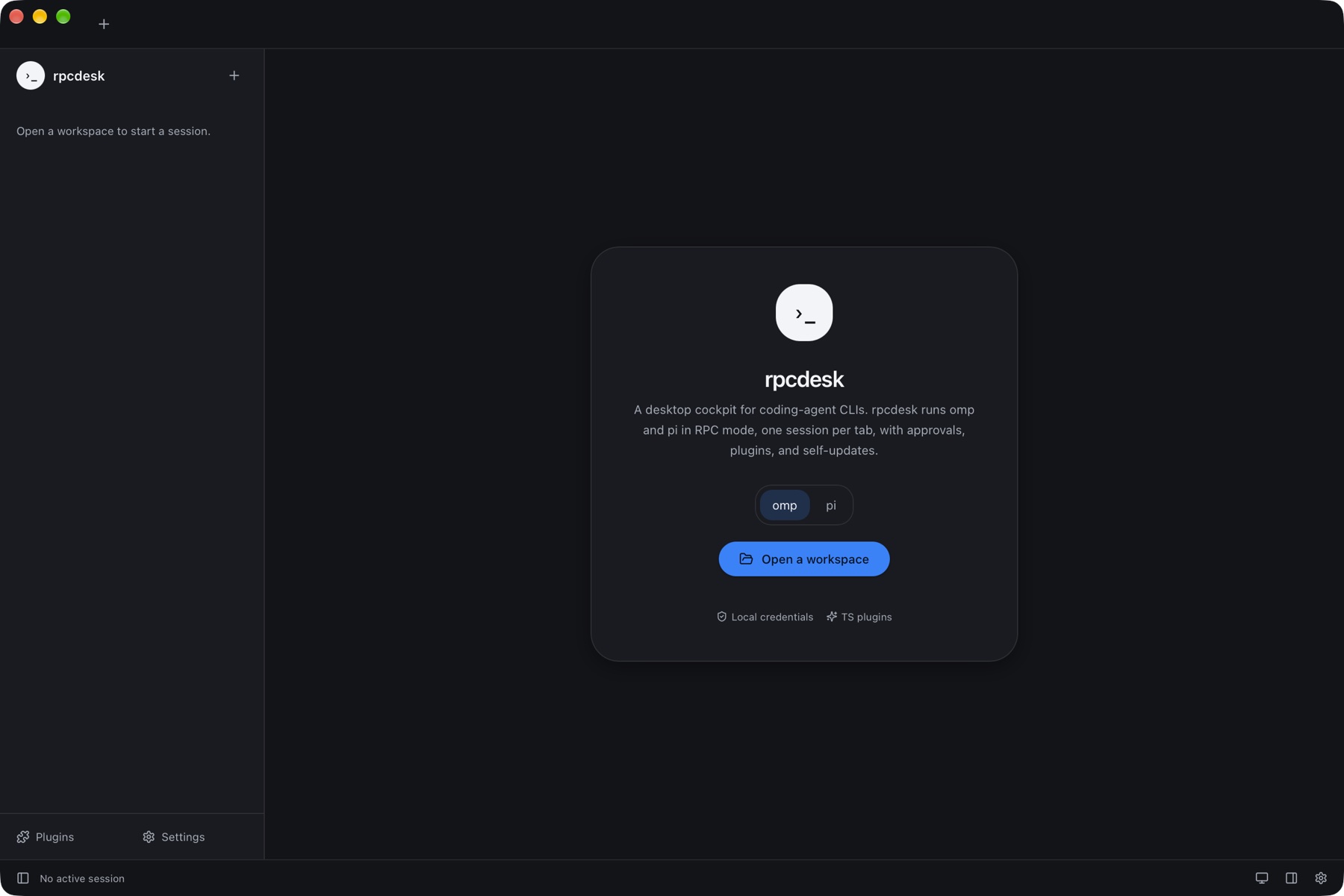This screenshot has height=896, width=1344.
Task: Switch to the pi agent option
Action: (x=830, y=505)
